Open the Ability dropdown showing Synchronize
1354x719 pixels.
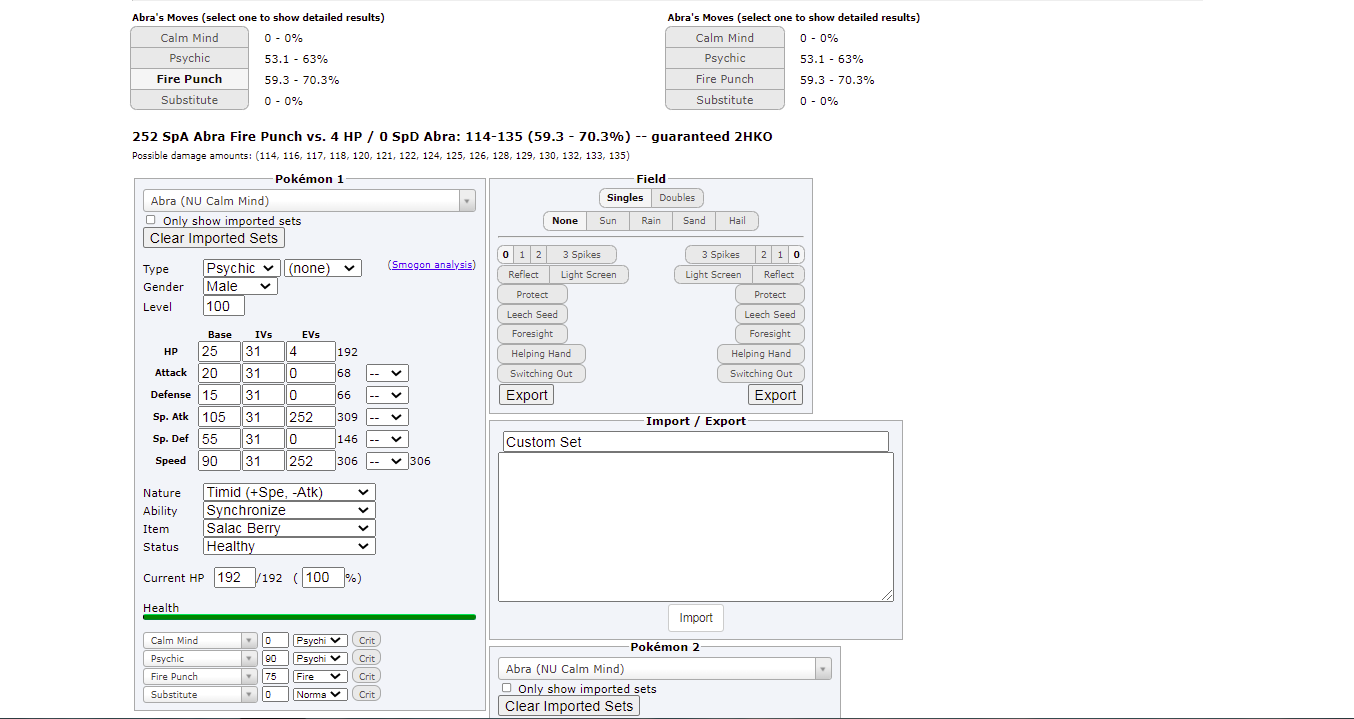289,510
